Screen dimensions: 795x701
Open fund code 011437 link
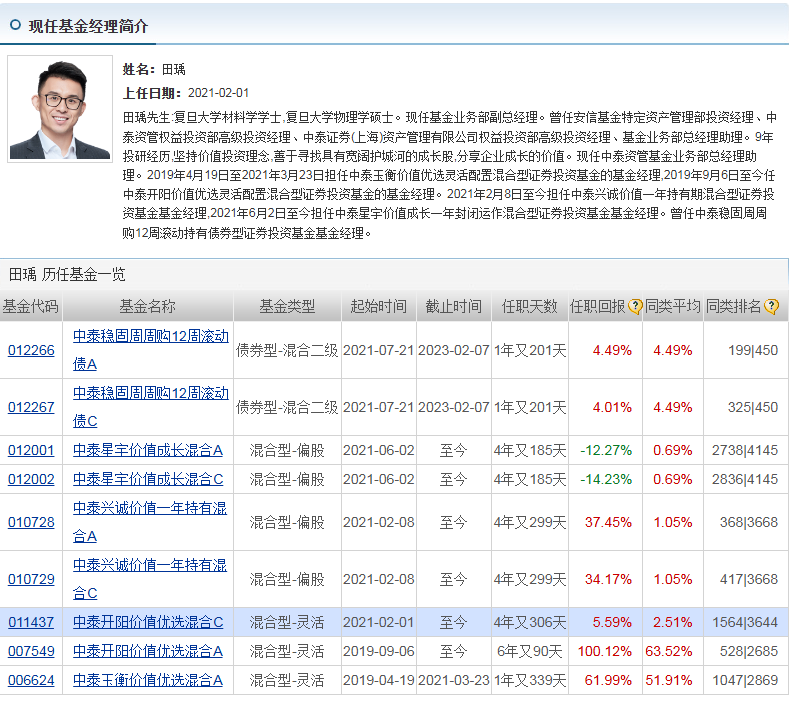[31, 622]
